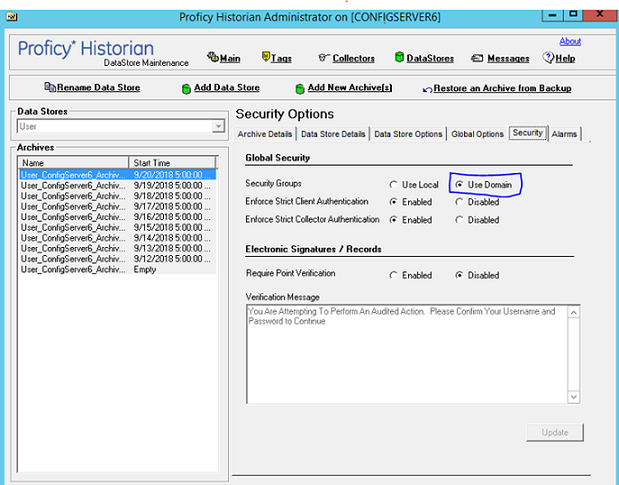Click the Restore an Archive arrow icon
The width and height of the screenshot is (619, 485).
click(x=427, y=90)
